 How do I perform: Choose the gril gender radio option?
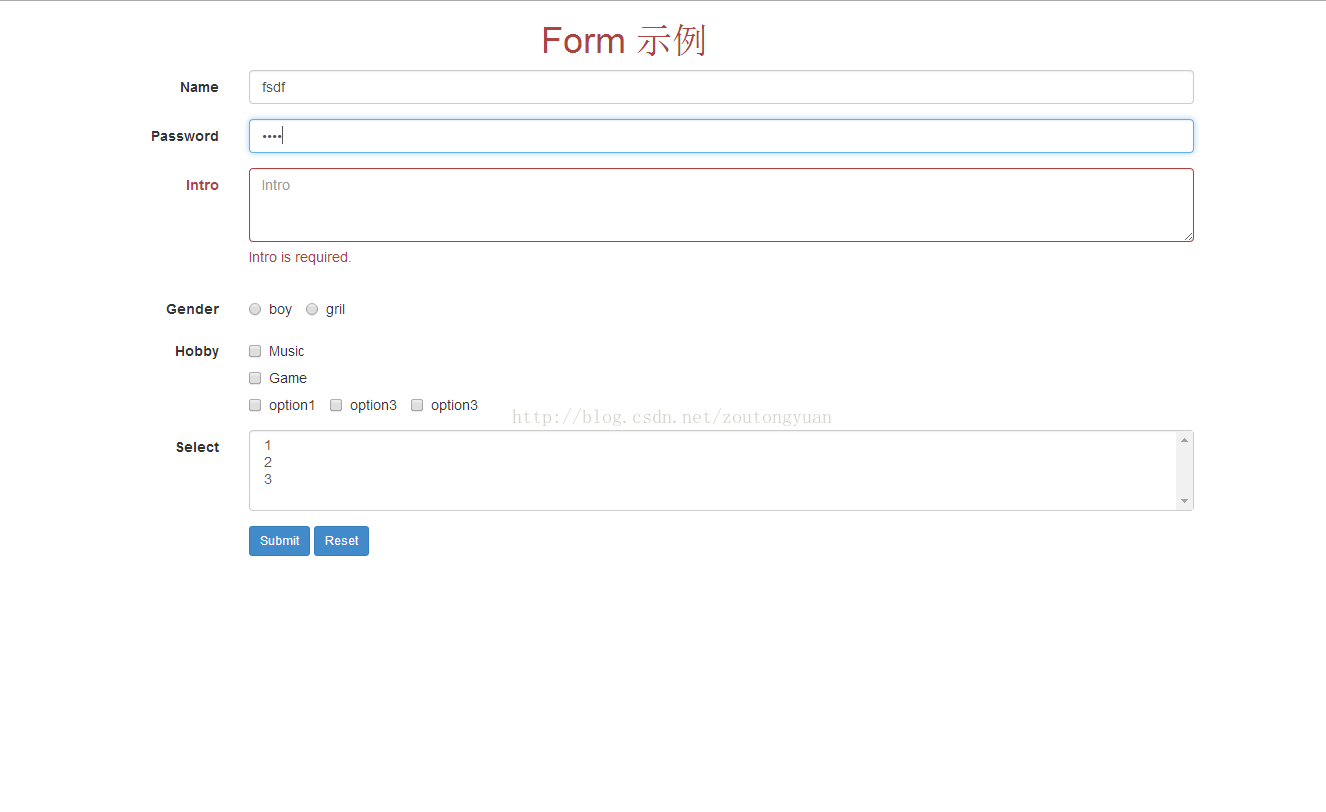coord(312,309)
